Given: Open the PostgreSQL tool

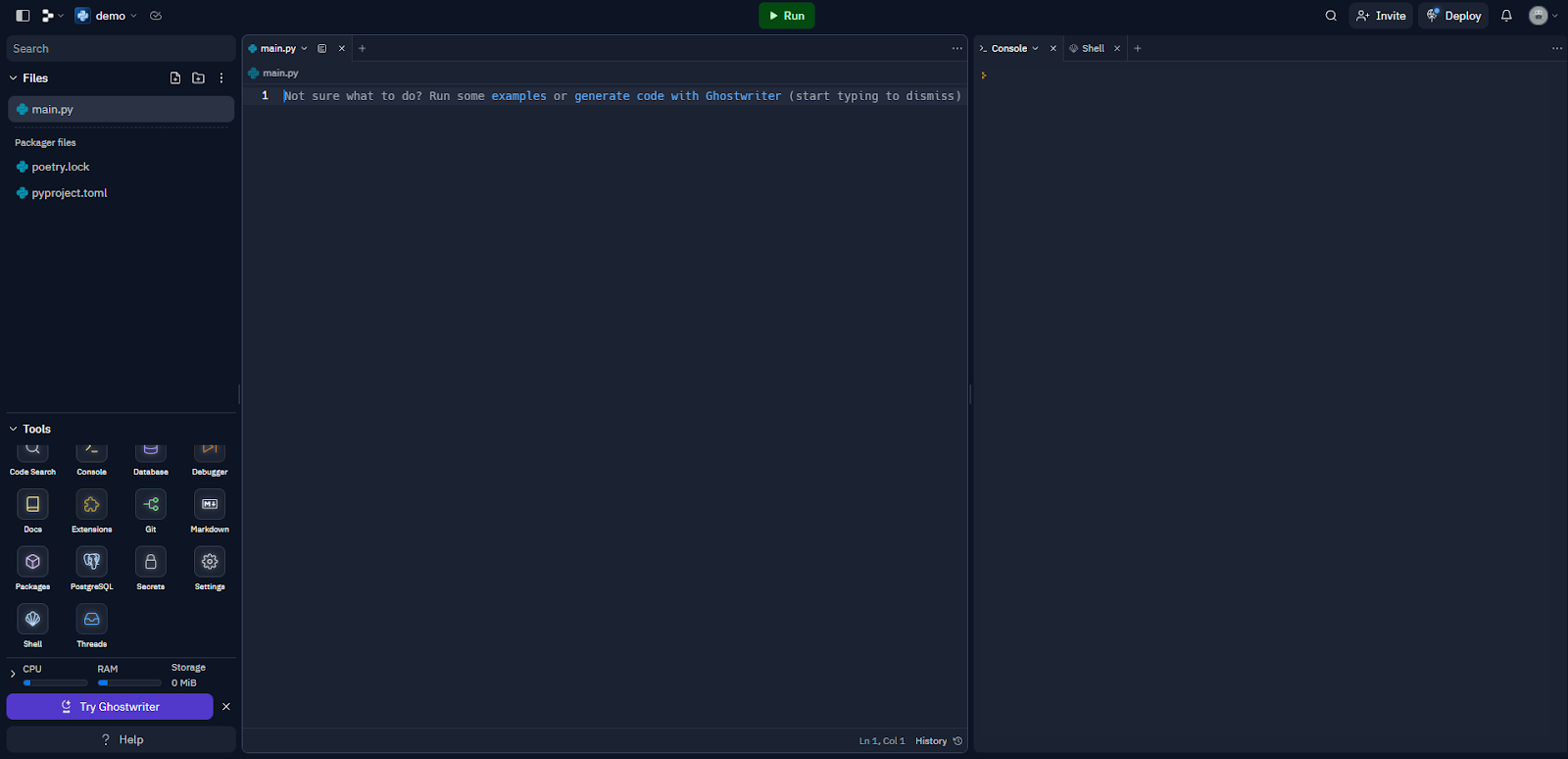Looking at the screenshot, I should click(x=92, y=562).
